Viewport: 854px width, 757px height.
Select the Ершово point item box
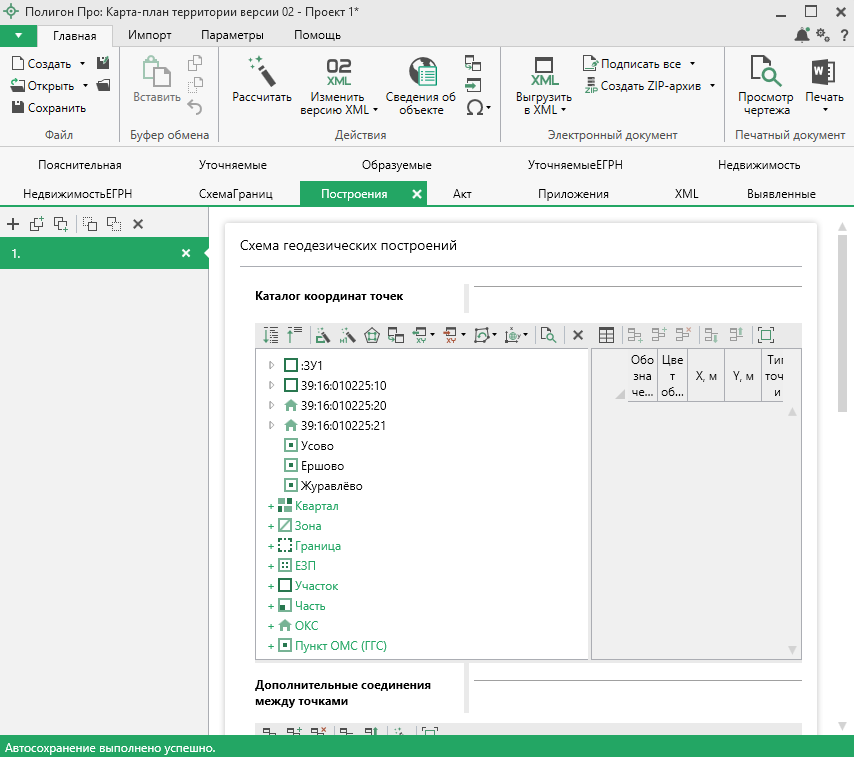291,466
